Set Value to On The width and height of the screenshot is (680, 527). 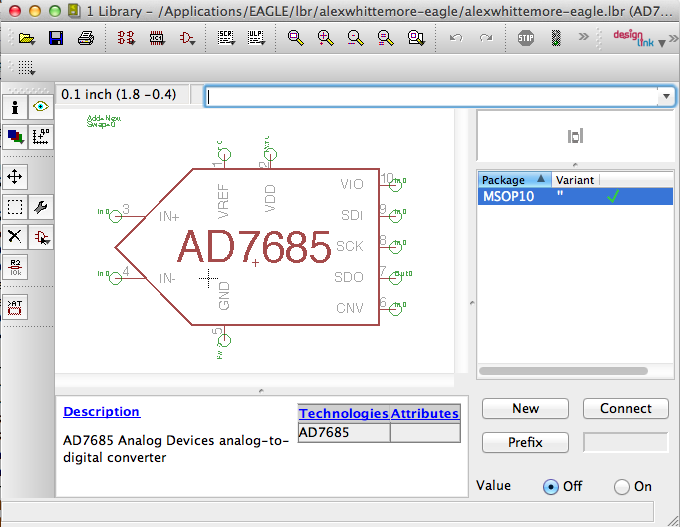pos(622,487)
